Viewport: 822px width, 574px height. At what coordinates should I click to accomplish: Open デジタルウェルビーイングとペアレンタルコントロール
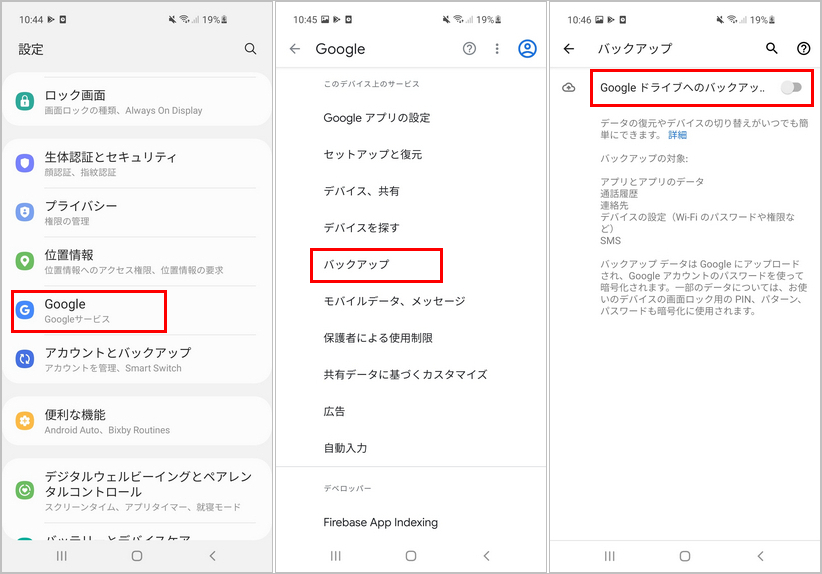[137, 491]
